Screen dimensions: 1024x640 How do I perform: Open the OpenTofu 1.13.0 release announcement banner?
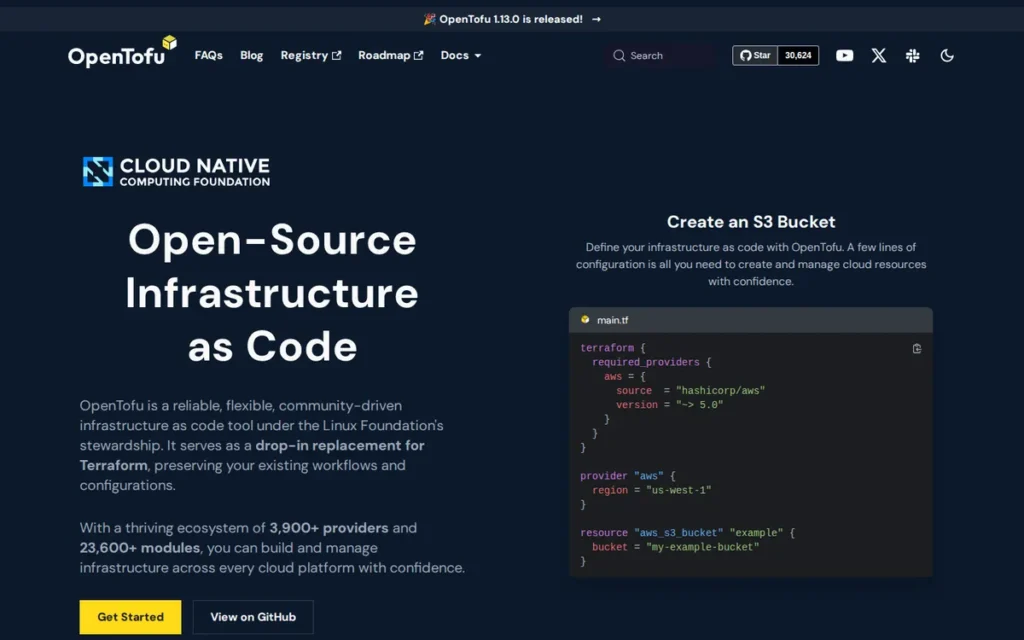(512, 19)
